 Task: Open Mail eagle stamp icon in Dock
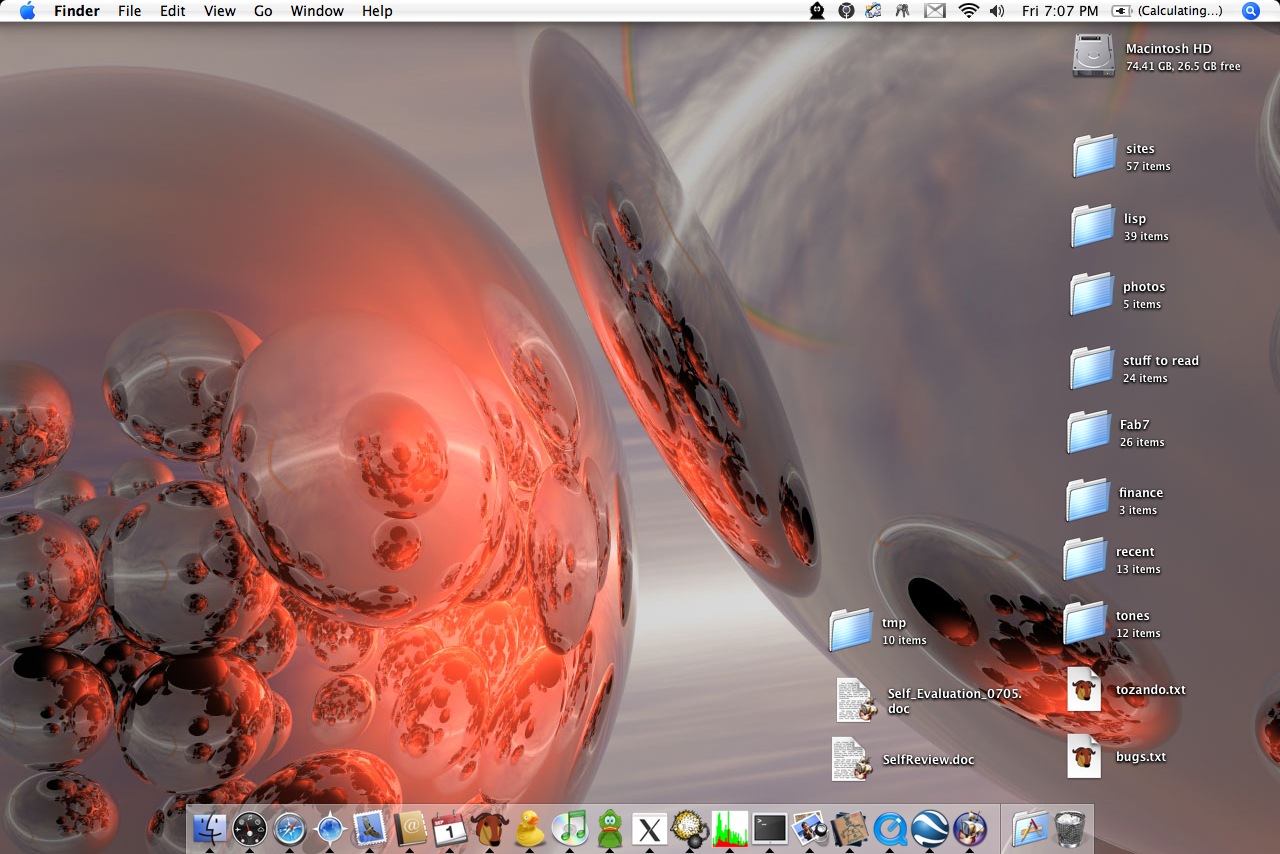click(x=370, y=828)
